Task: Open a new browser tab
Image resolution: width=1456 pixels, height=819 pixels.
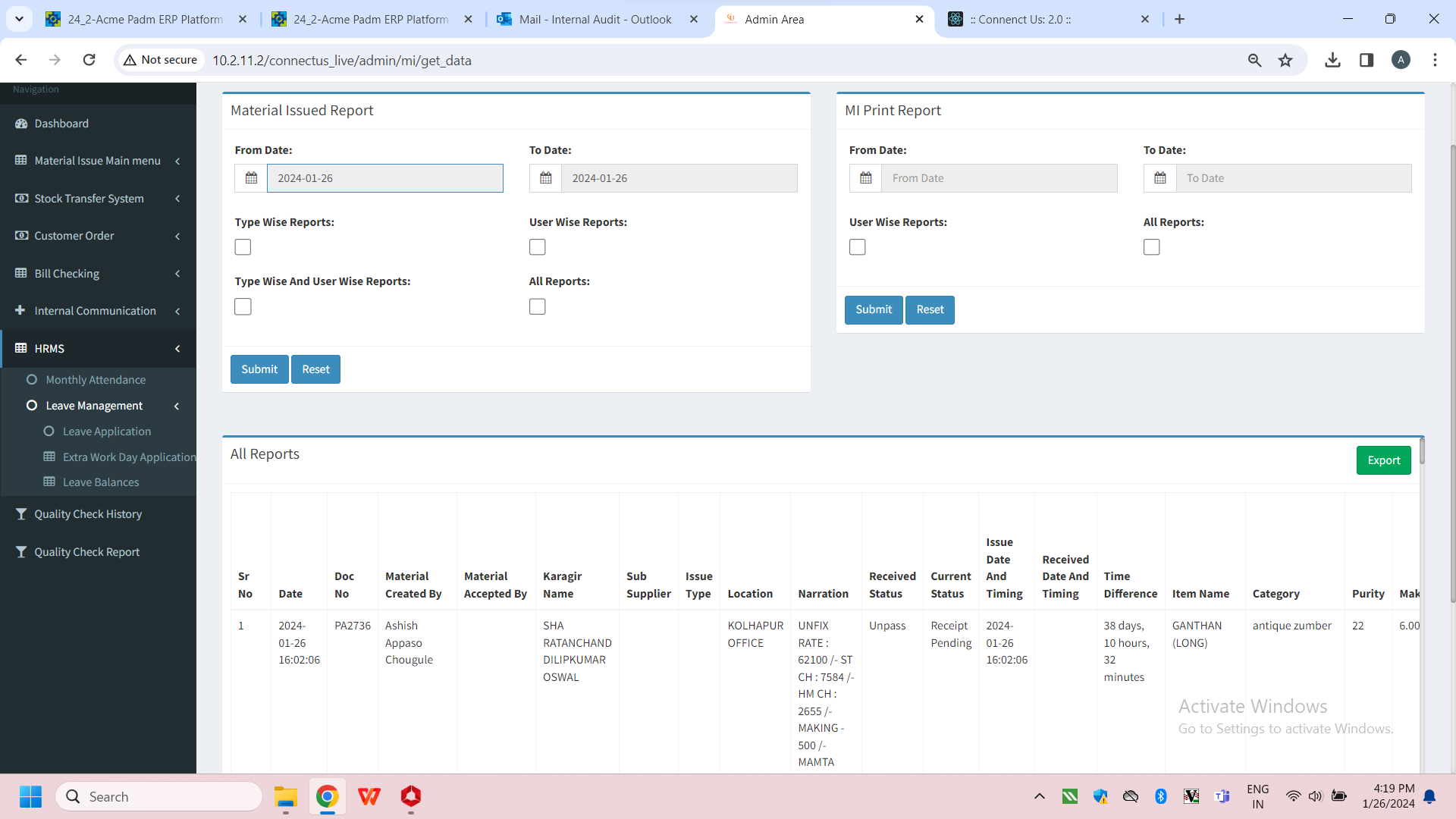Action: coord(1179,19)
